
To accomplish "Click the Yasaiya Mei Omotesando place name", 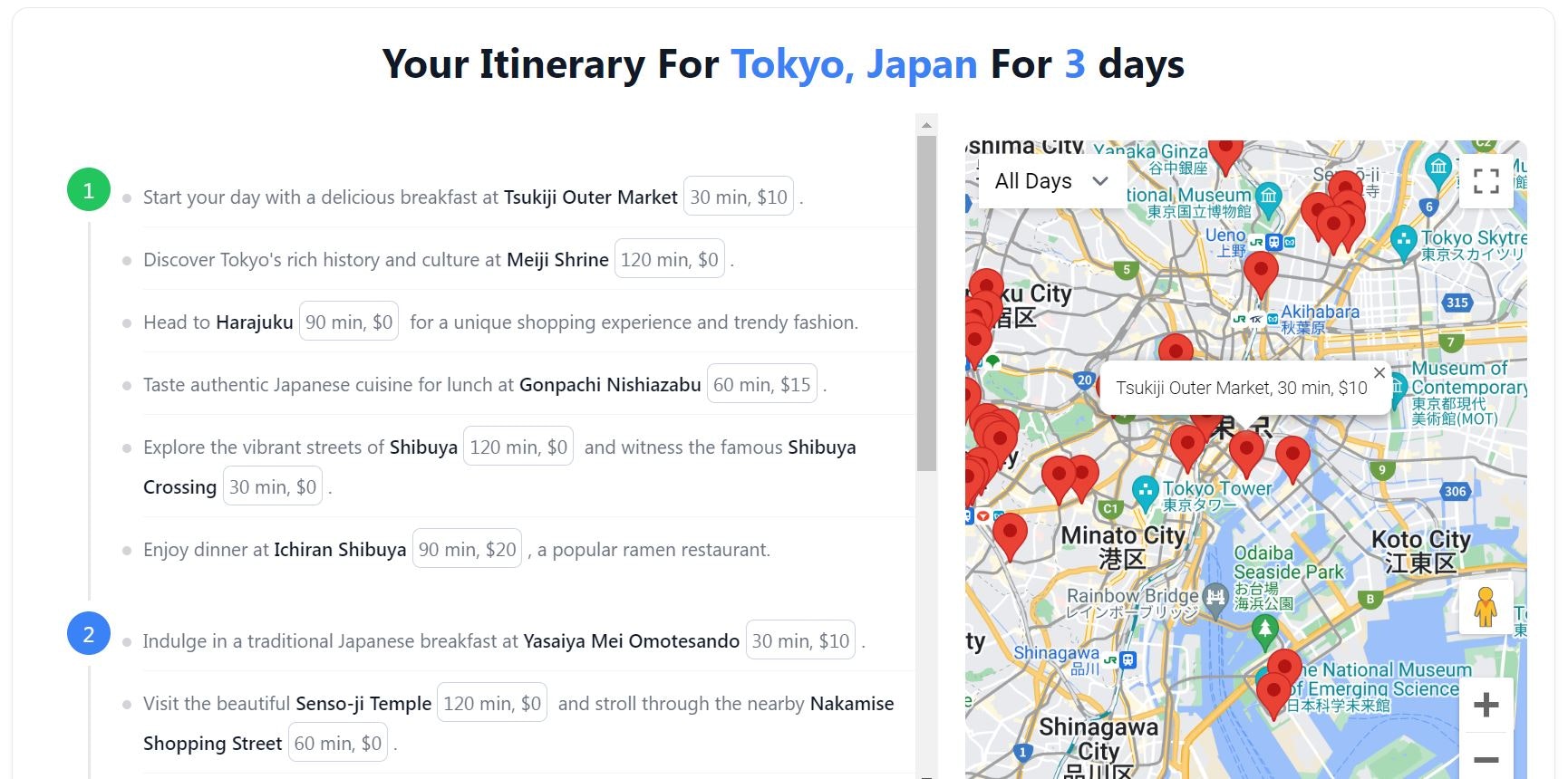I will pyautogui.click(x=632, y=641).
